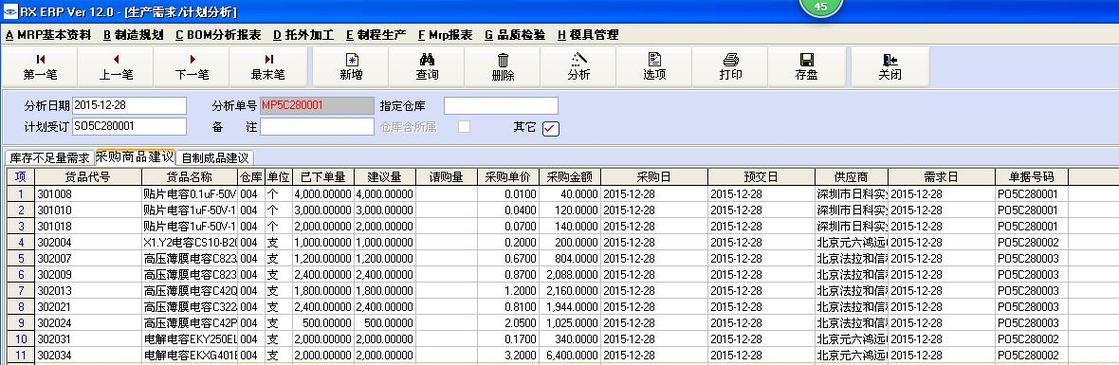The width and height of the screenshot is (1119, 365).
Task: Click purchase amount 6,400.0000 cell
Action: coord(569,355)
